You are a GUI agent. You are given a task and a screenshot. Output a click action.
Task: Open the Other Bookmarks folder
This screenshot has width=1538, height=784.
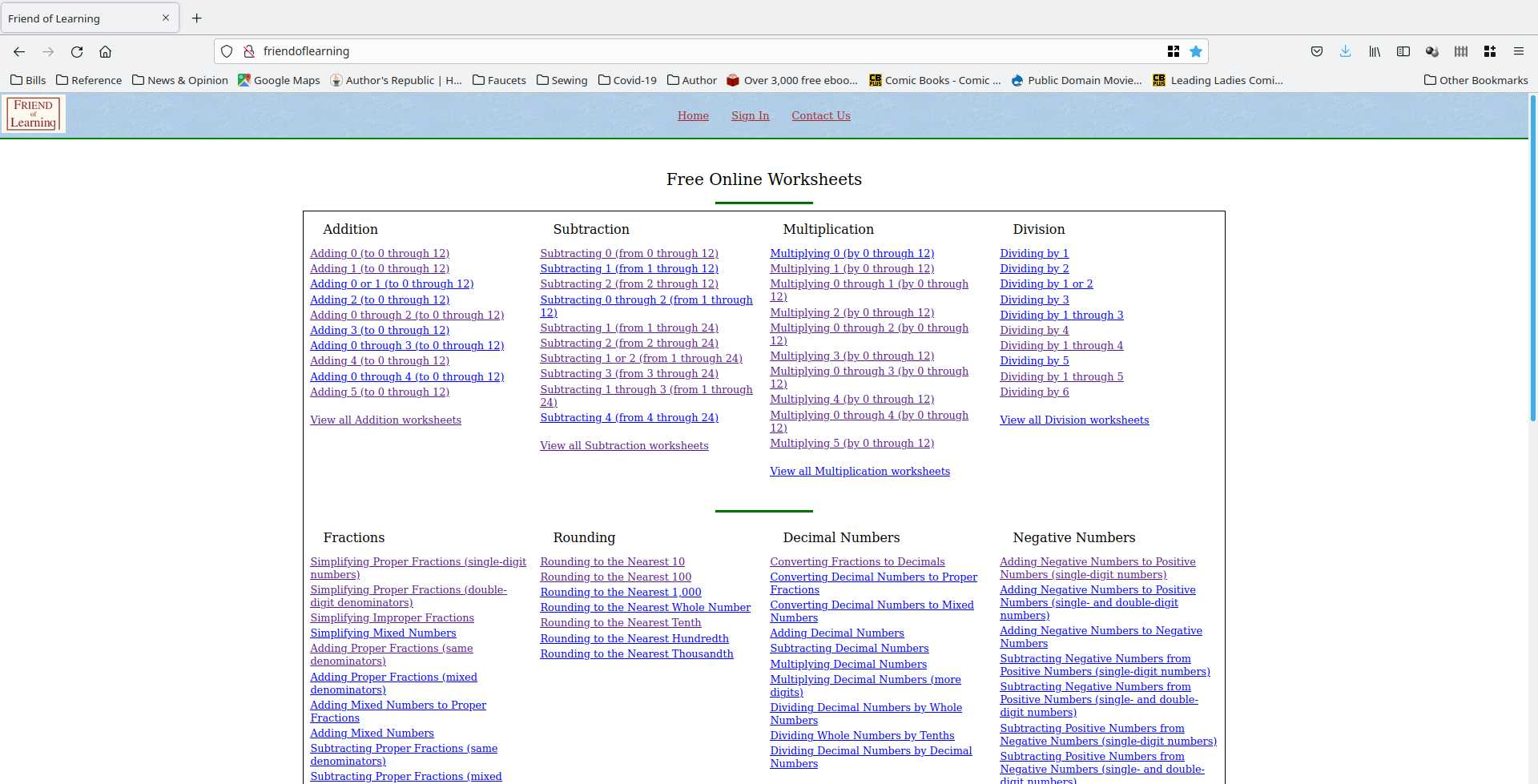pyautogui.click(x=1476, y=80)
